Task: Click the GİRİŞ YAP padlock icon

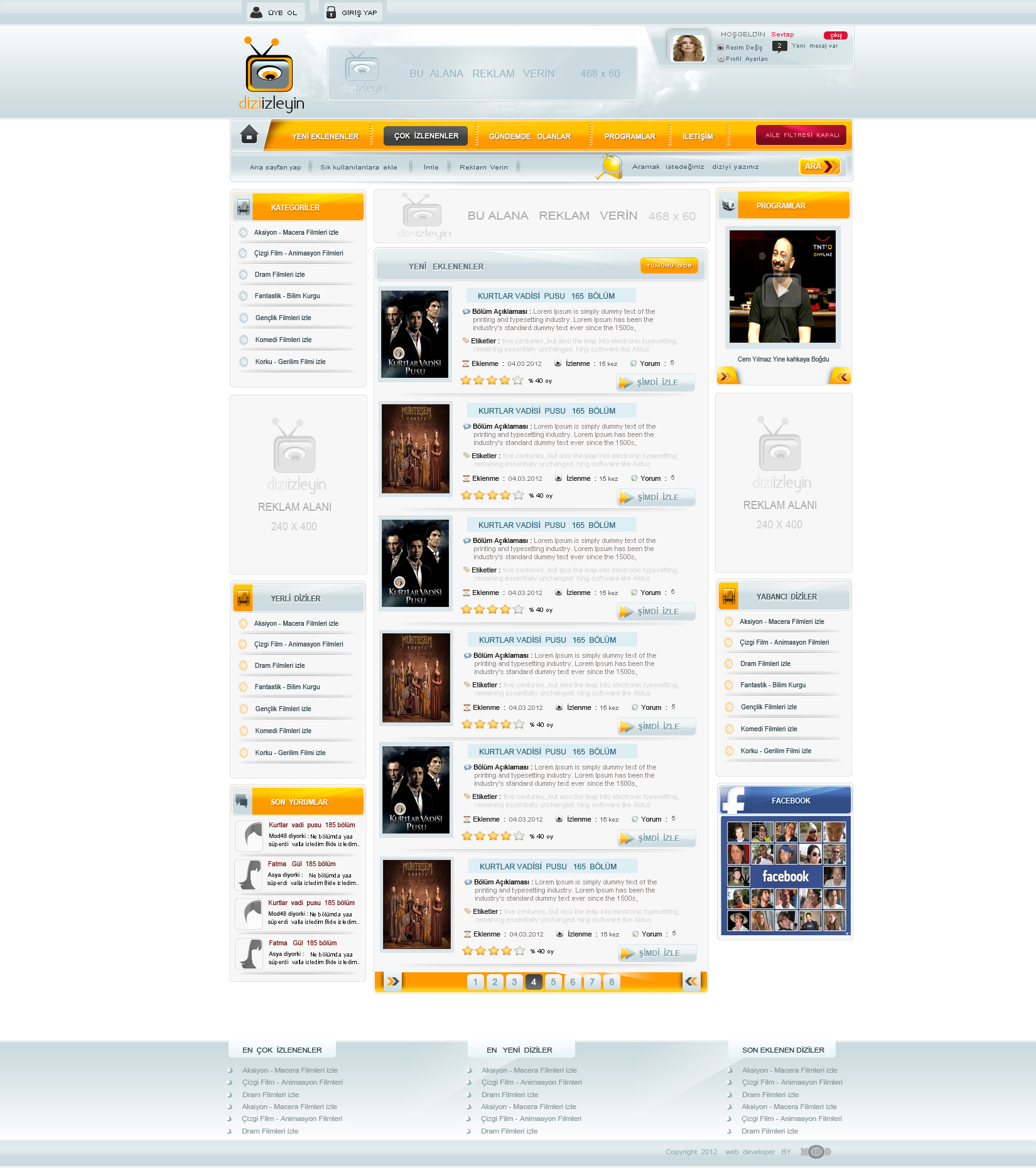Action: [x=331, y=12]
